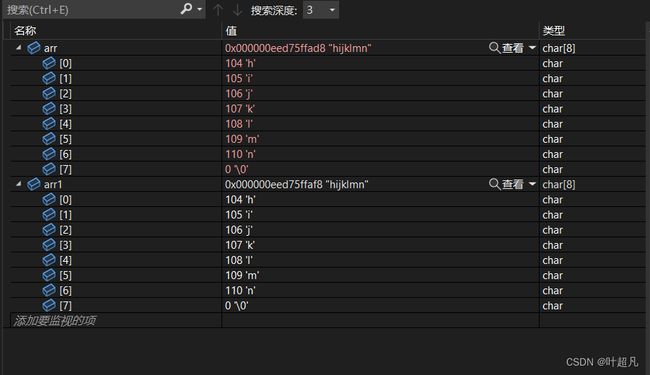
Task: Go to next search result arrow
Action: pos(237,10)
